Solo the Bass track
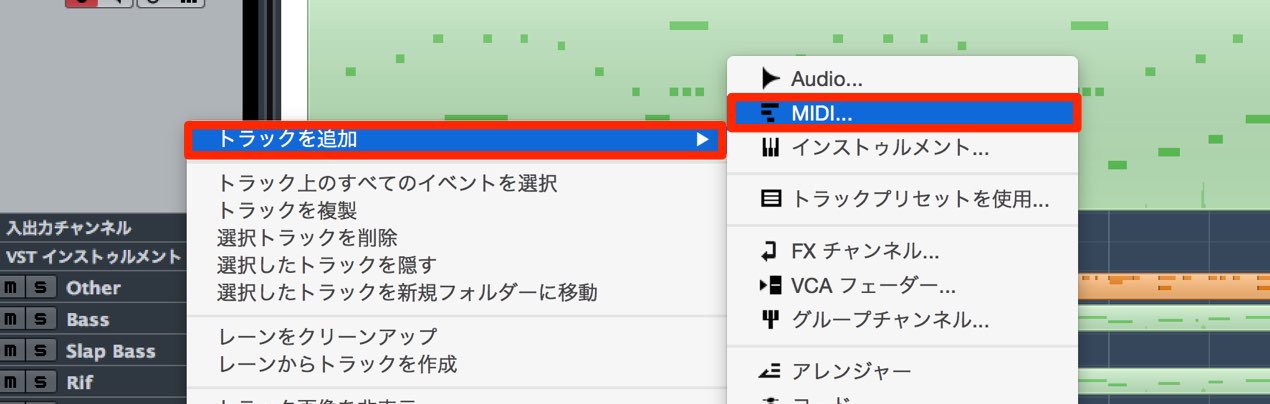Screen dimensions: 1270x404 click(x=40, y=320)
